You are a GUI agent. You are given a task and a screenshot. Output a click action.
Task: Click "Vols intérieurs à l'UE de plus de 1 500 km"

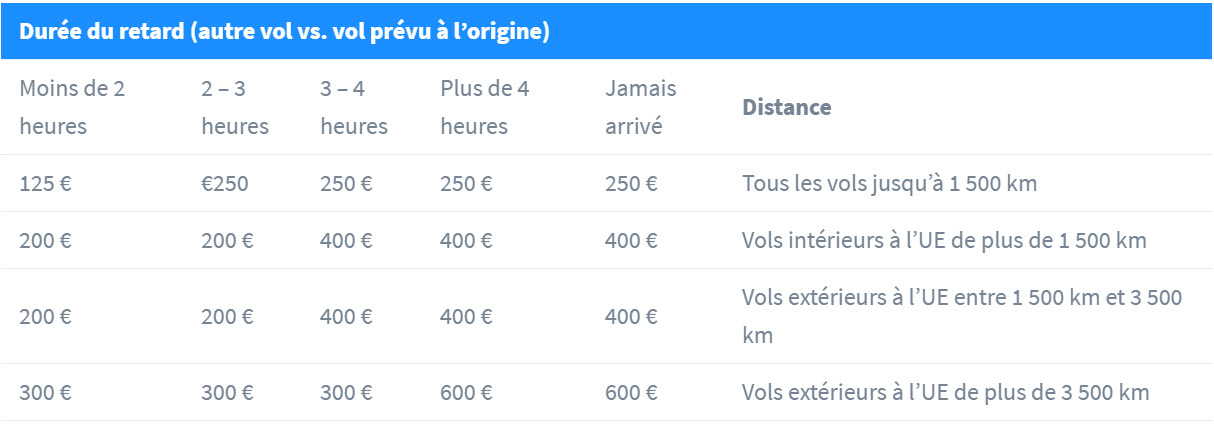(944, 241)
